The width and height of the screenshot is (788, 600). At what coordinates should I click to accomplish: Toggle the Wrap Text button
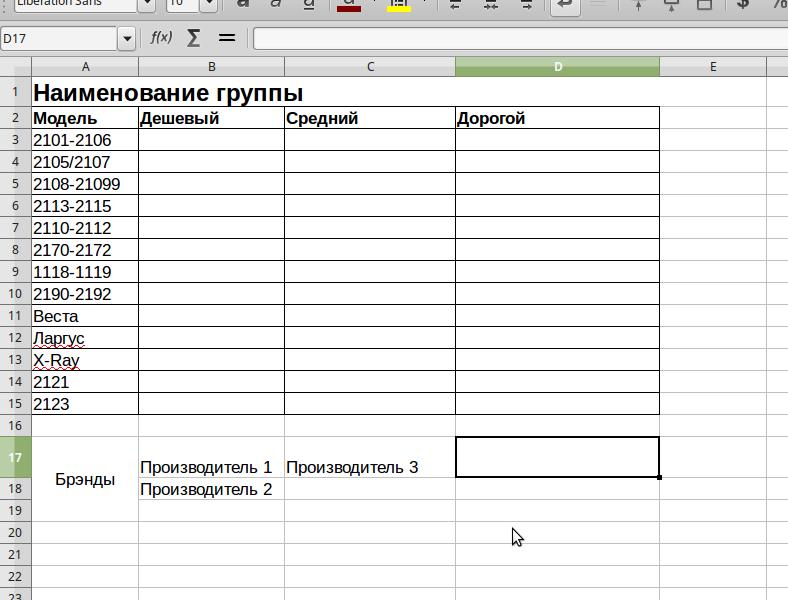point(565,5)
